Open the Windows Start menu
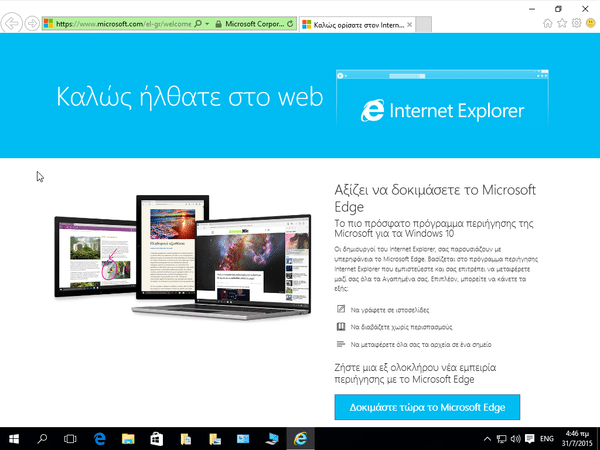 click(14, 439)
